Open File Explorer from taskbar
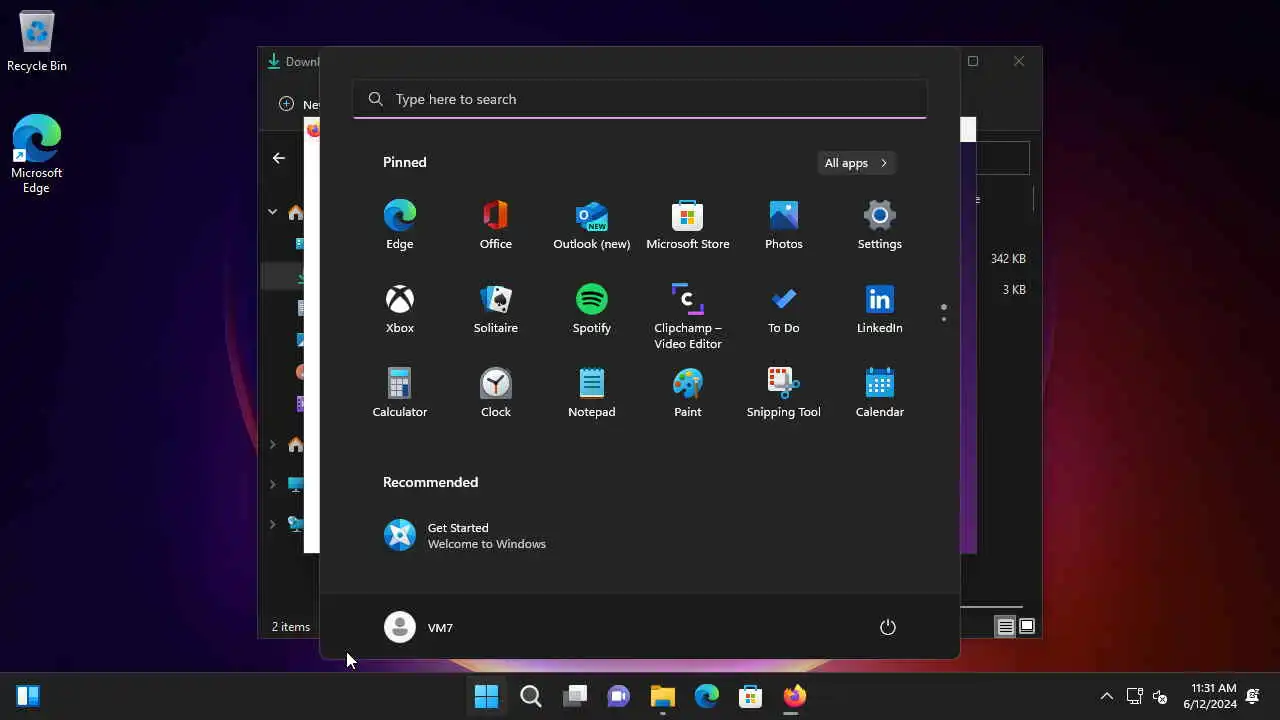The width and height of the screenshot is (1280, 720). click(663, 696)
